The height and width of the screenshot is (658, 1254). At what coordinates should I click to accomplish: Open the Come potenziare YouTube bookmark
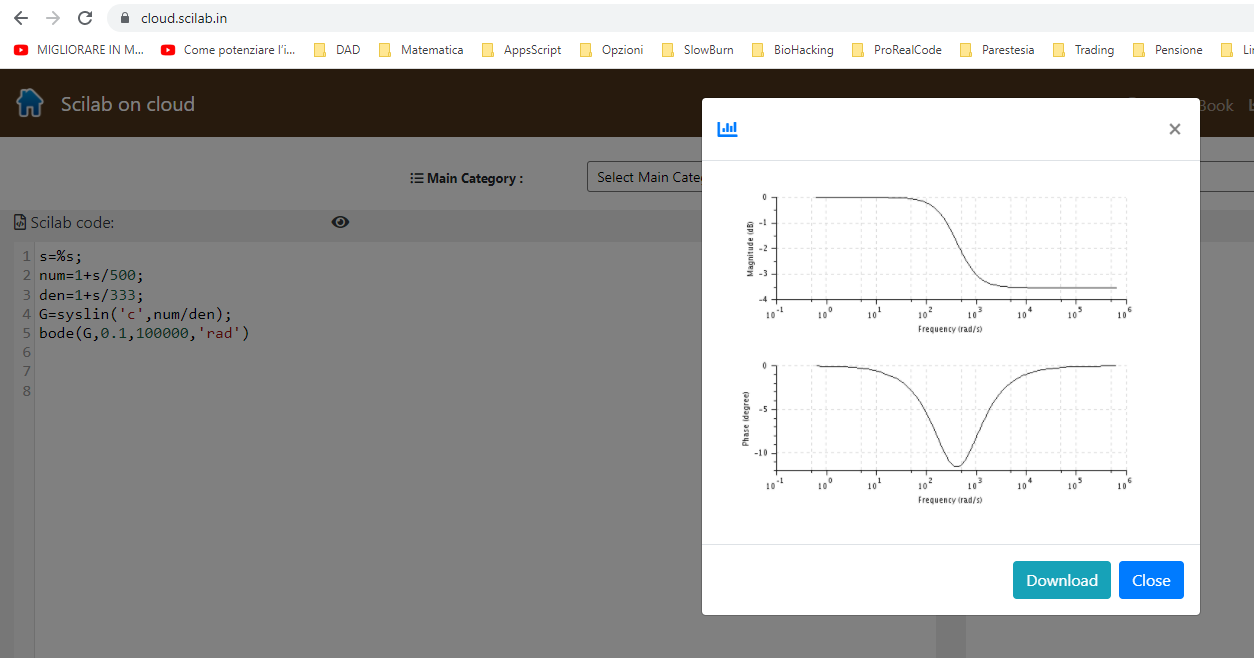pos(228,50)
